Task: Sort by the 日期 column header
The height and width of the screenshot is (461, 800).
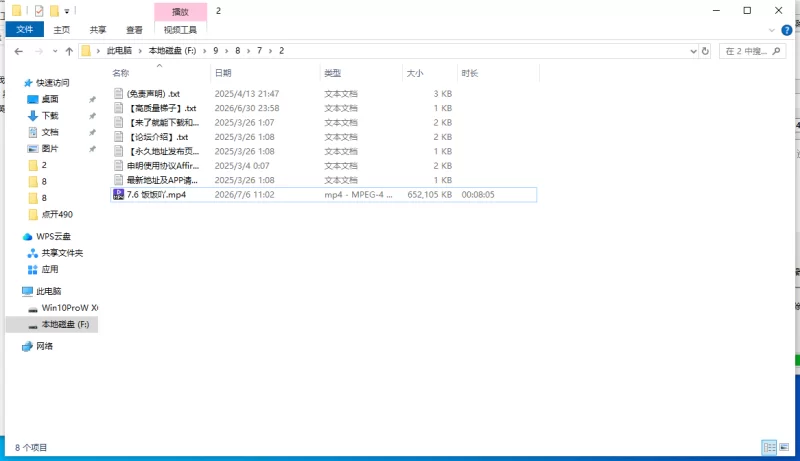Action: coord(223,73)
